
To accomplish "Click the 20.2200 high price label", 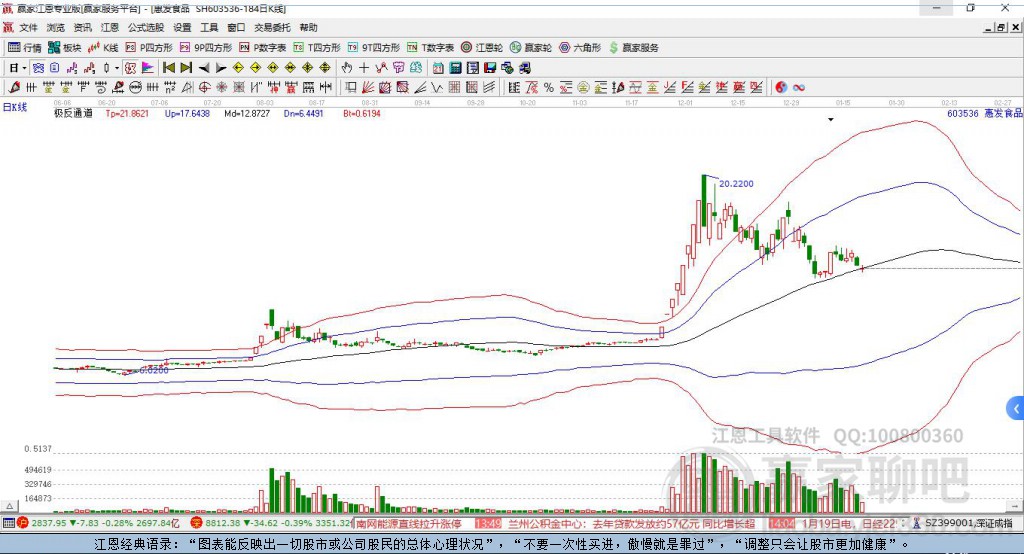I will pos(736,184).
